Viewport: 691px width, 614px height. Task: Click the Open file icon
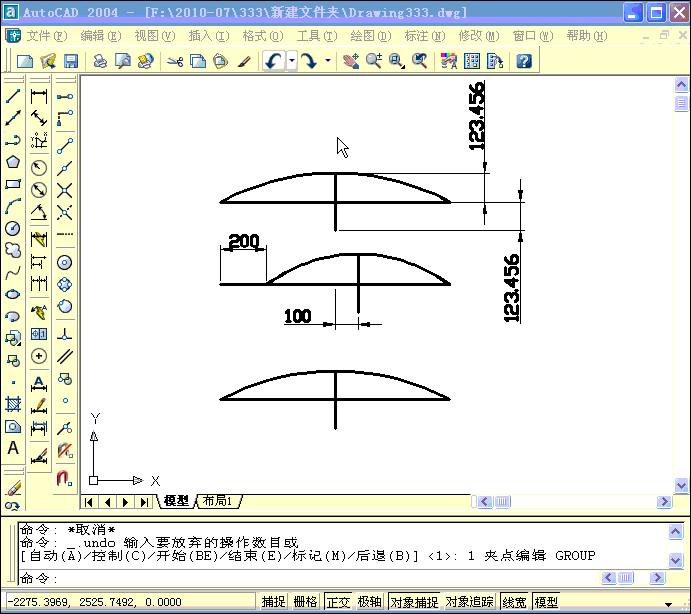[48, 61]
